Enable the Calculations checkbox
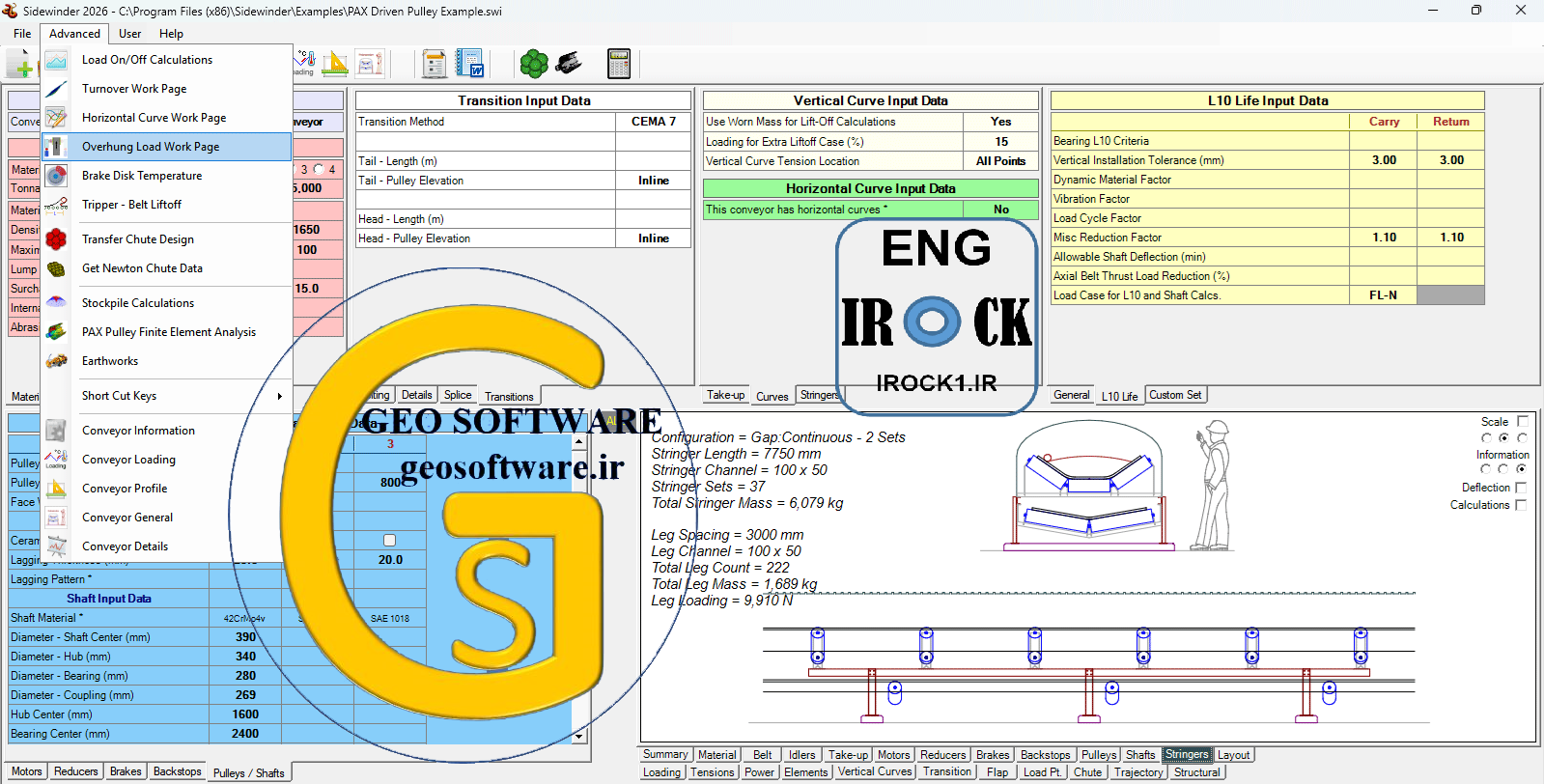Viewport: 1544px width, 784px height. click(x=1521, y=505)
